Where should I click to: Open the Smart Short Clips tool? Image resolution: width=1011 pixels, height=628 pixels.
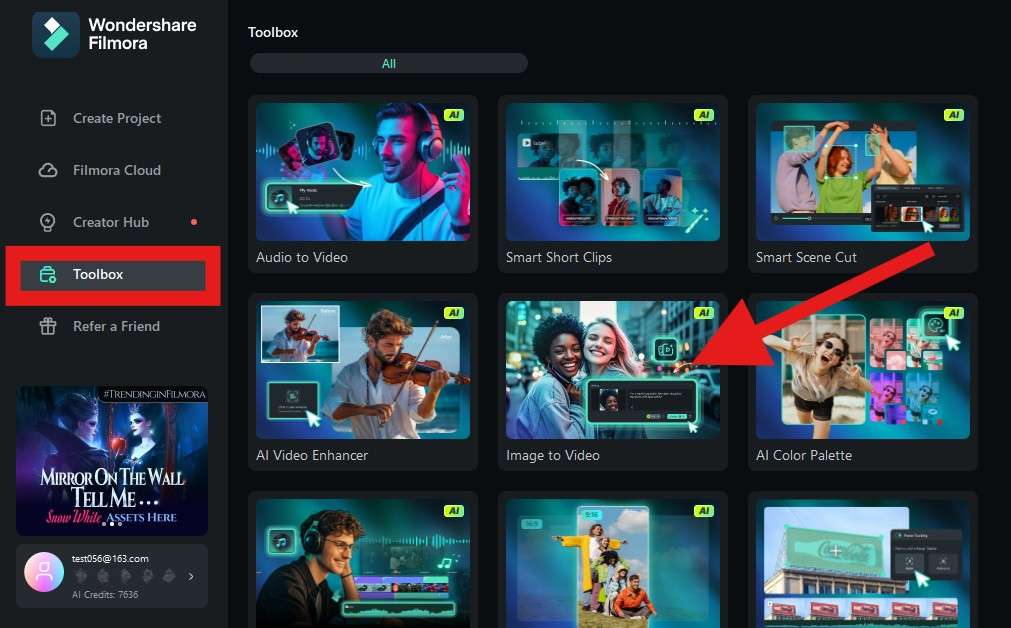click(x=613, y=184)
